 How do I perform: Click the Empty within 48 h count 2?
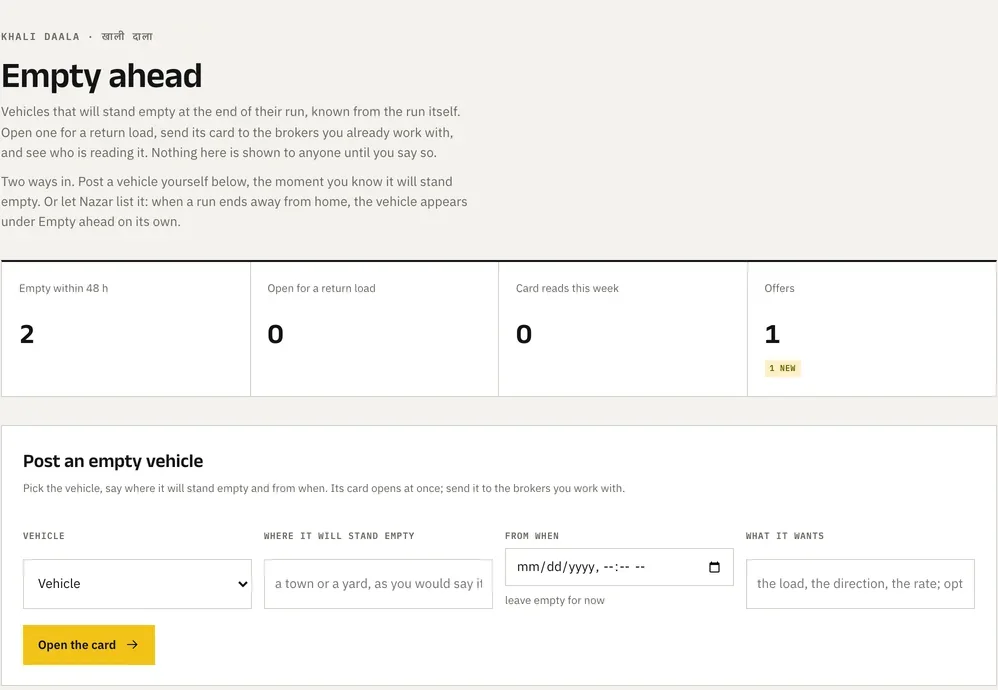(27, 334)
